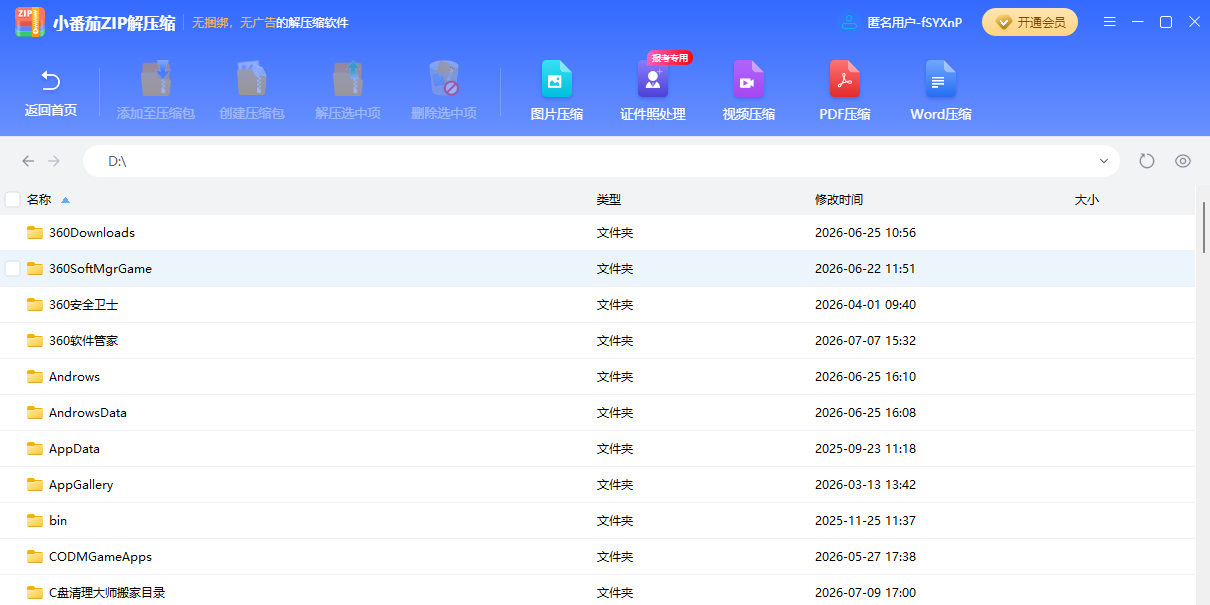Expand the path history dropdown arrow
Screen dimensions: 1210x605
point(1104,161)
